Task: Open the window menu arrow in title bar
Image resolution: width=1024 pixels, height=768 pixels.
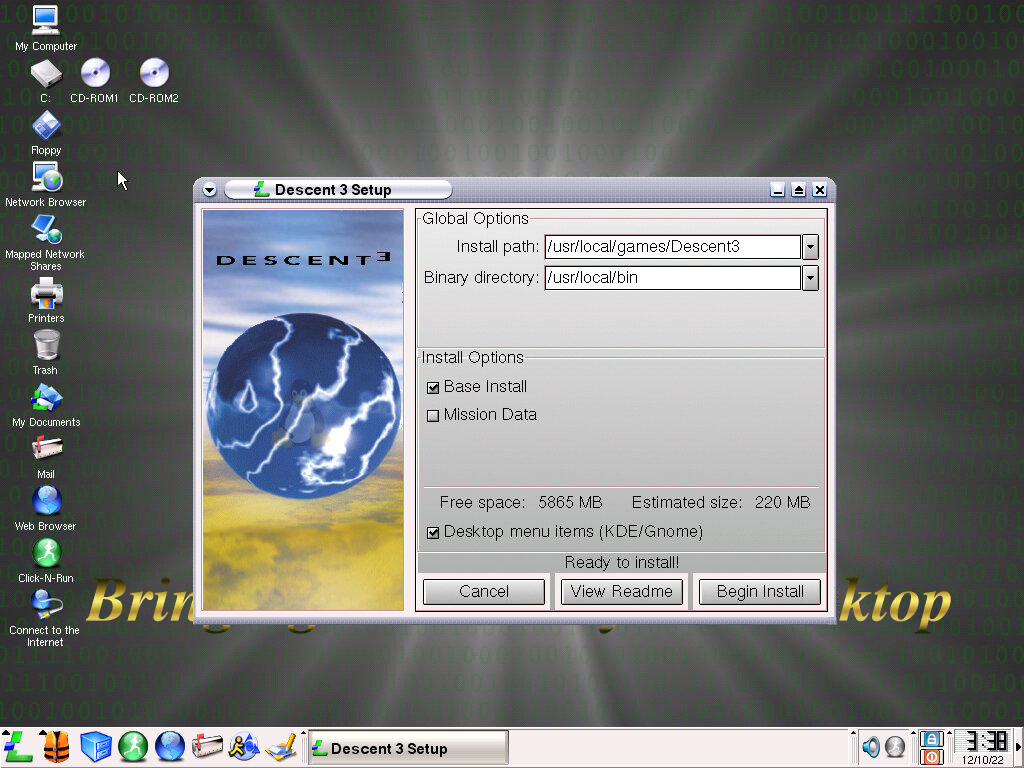Action: click(209, 190)
